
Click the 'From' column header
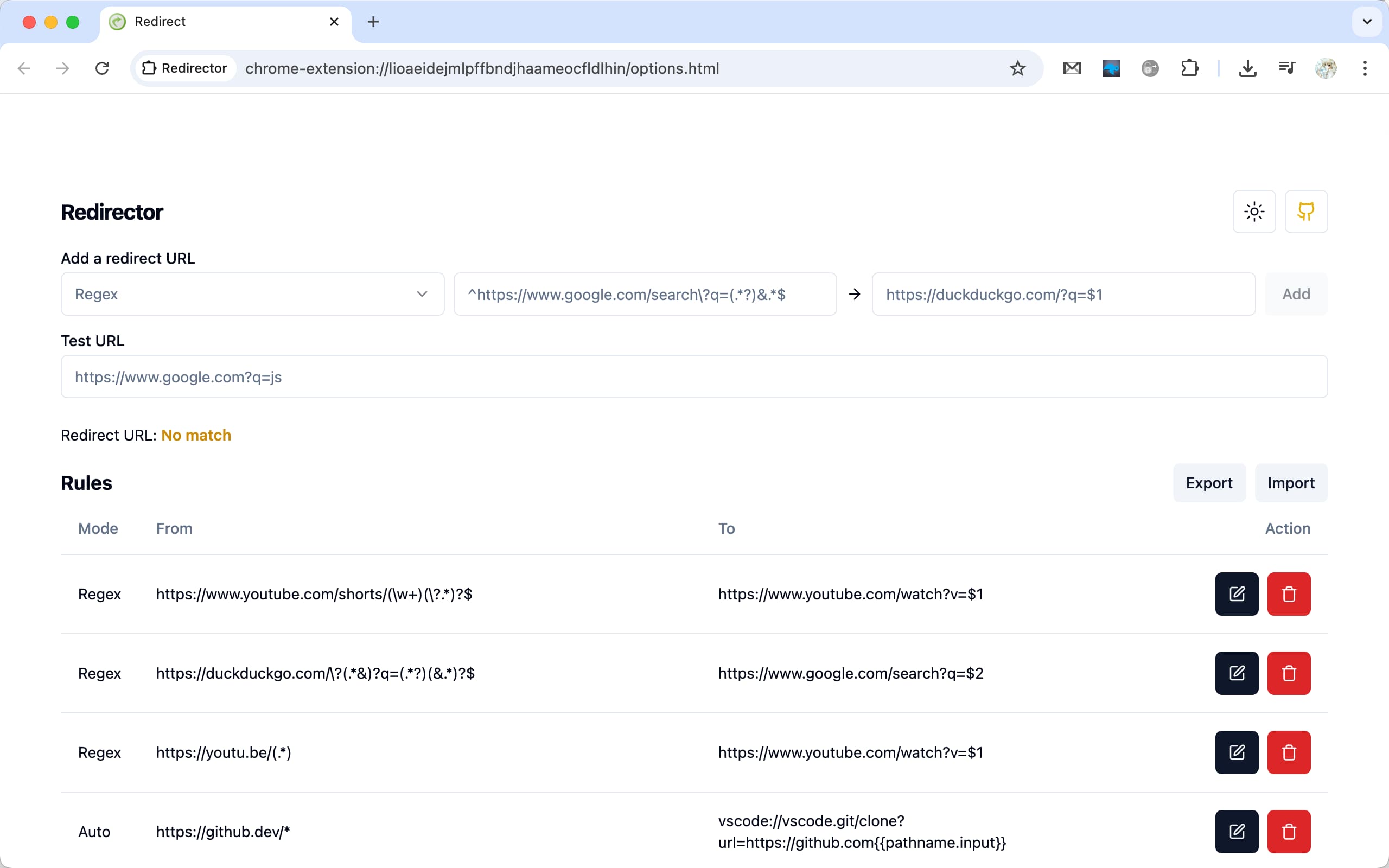pos(174,528)
